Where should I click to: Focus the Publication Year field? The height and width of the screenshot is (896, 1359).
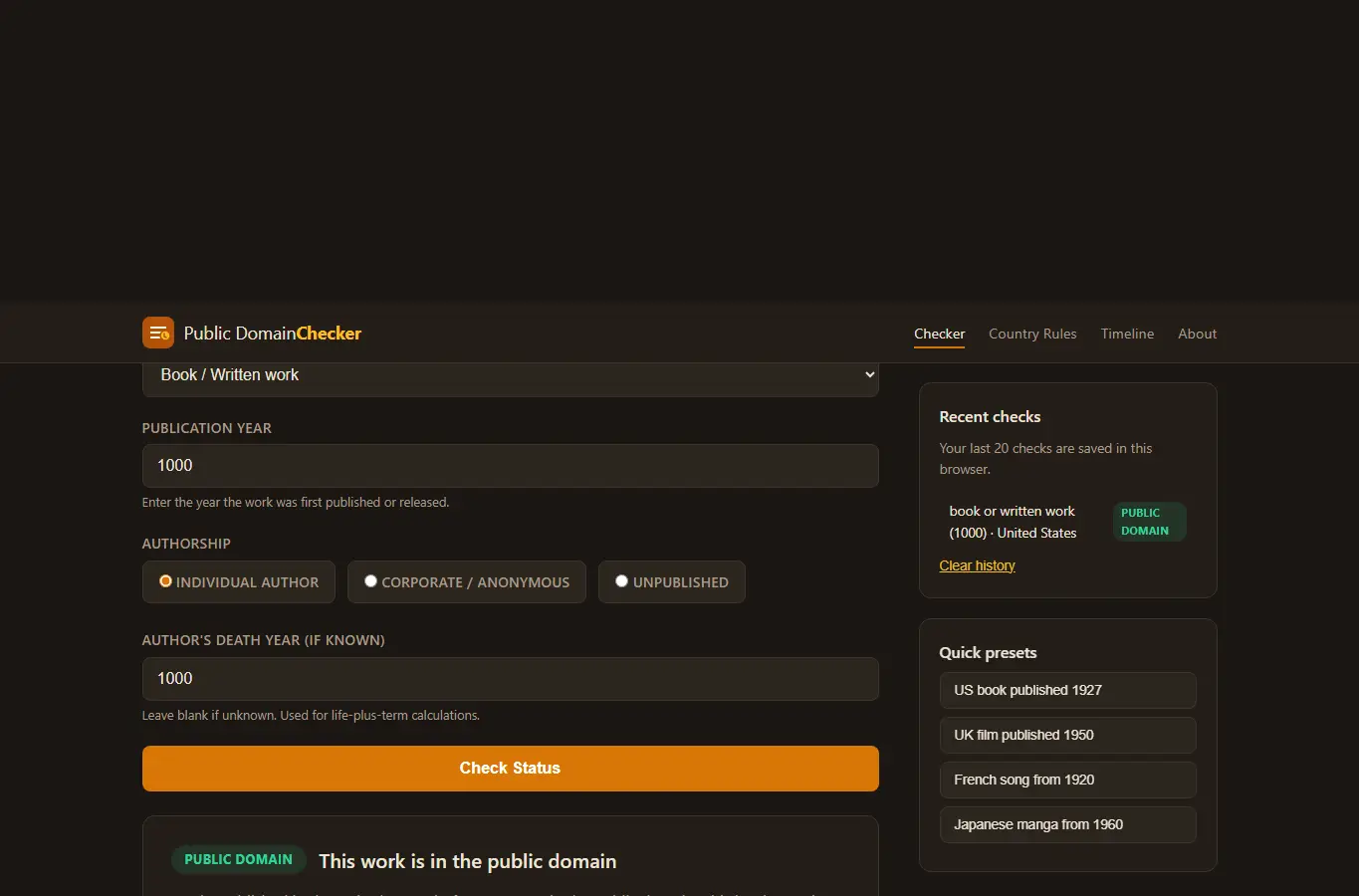[x=510, y=466]
